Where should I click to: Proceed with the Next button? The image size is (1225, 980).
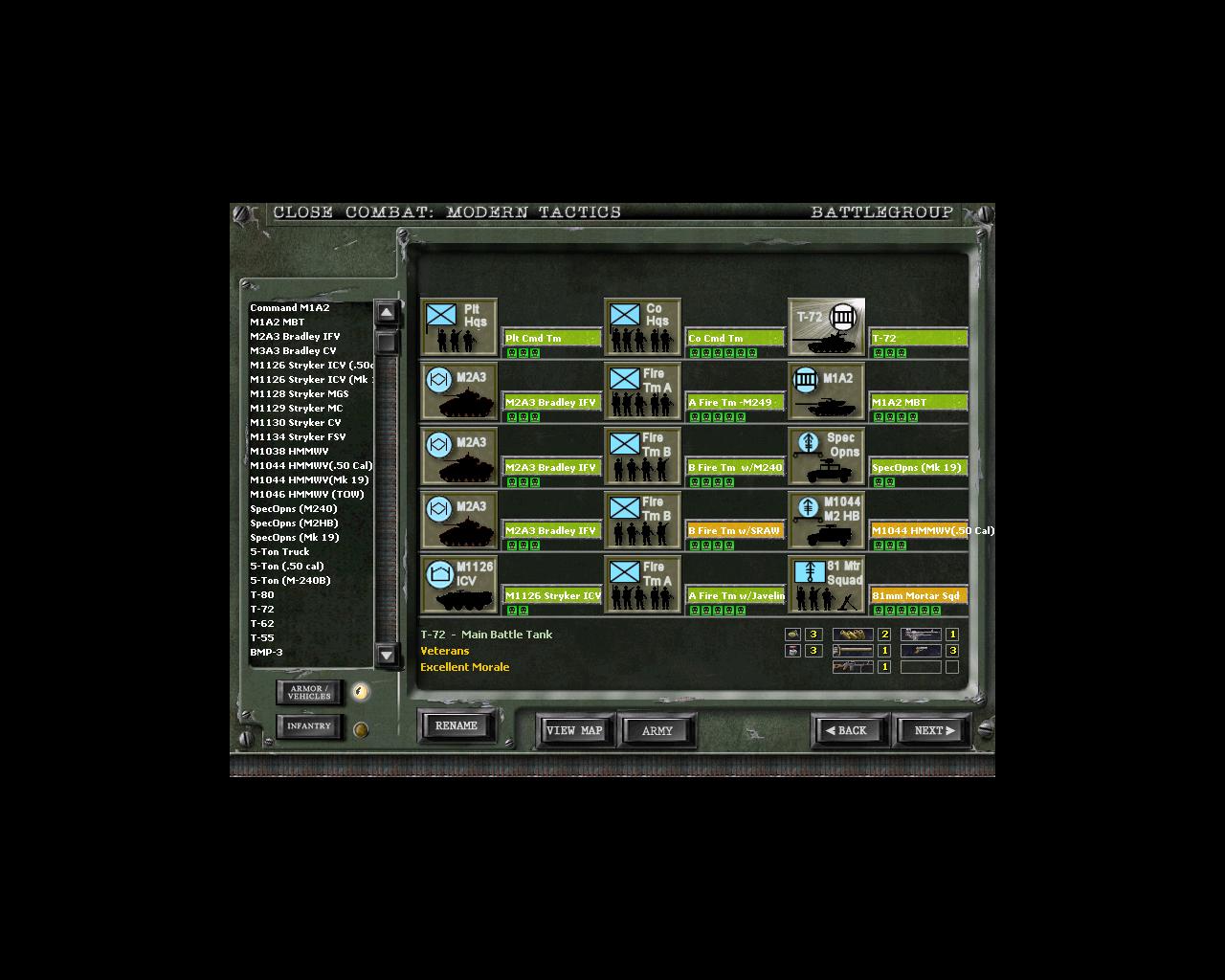tap(933, 730)
